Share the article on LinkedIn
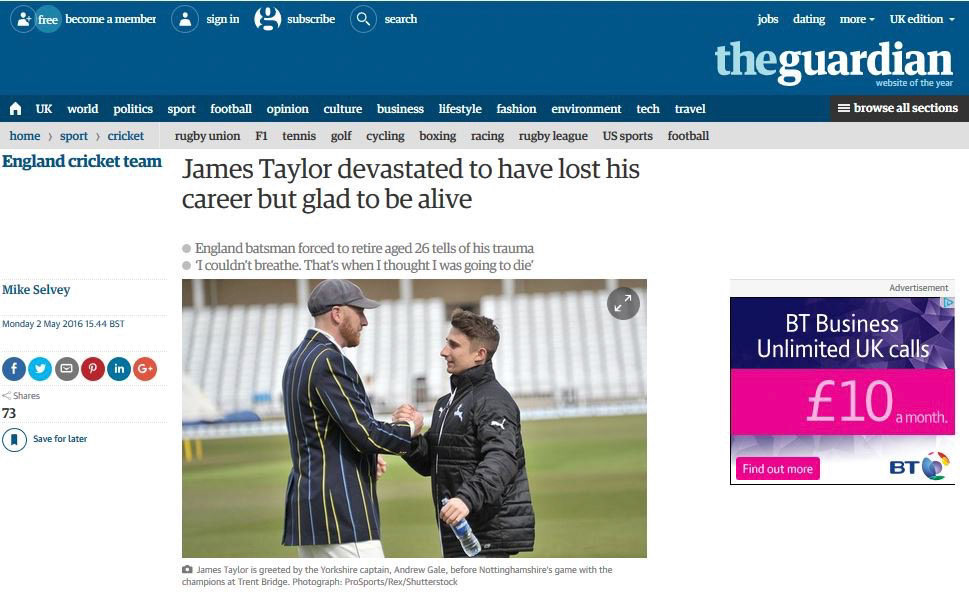Image resolution: width=969 pixels, height=599 pixels. 119,369
